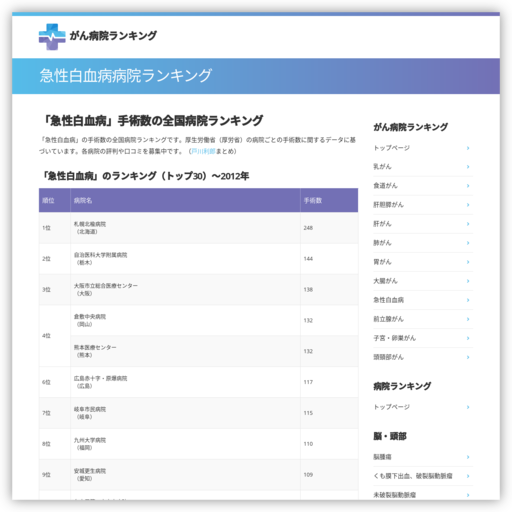Click the surgery count 138

(x=308, y=290)
